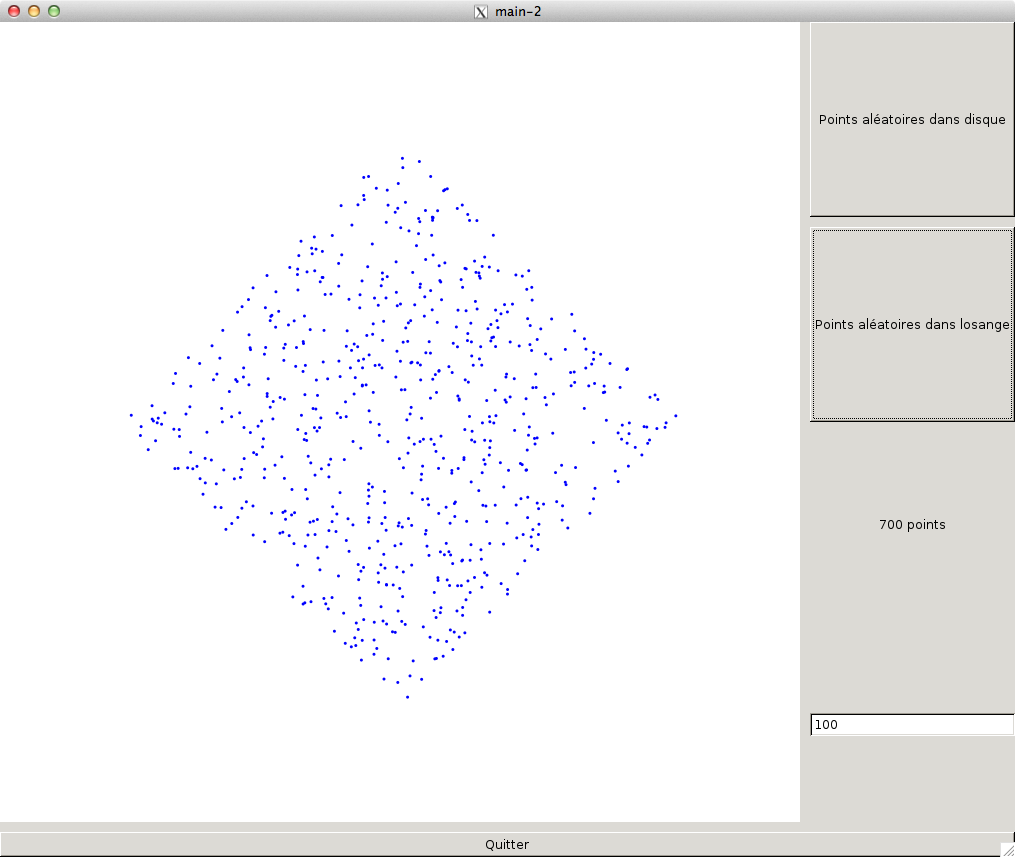1015x857 pixels.
Task: Click the resize grip in the bottom-right corner
Action: pos(1007,849)
